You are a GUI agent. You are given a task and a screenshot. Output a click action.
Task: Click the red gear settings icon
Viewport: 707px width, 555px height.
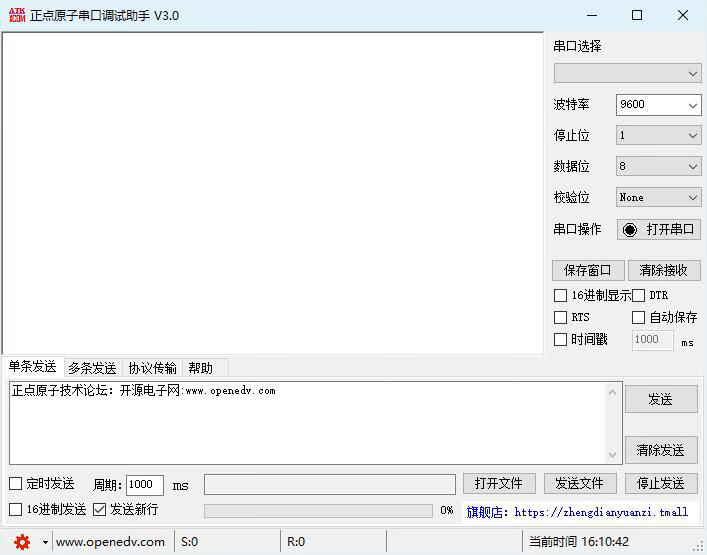[22, 541]
